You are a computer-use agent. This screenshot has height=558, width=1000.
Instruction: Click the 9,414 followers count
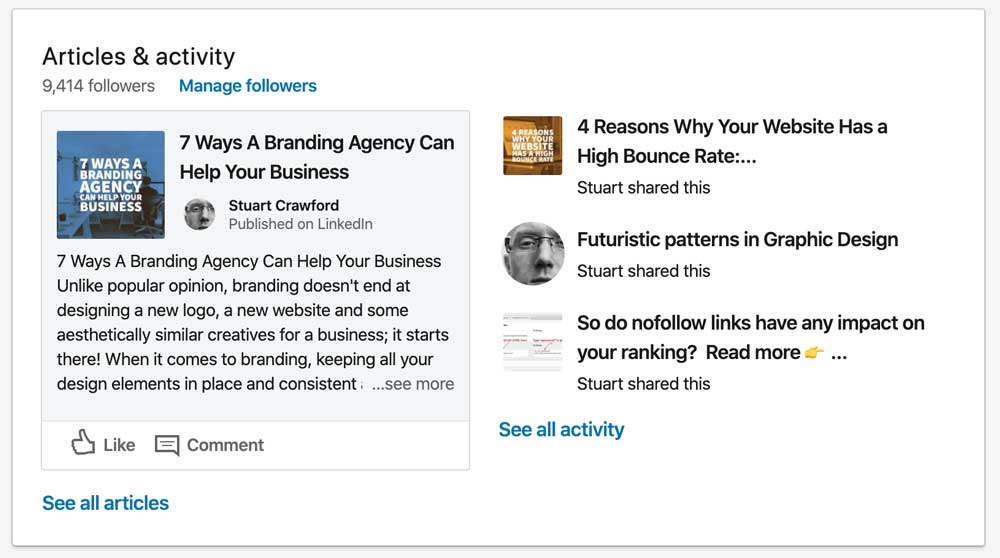98,86
